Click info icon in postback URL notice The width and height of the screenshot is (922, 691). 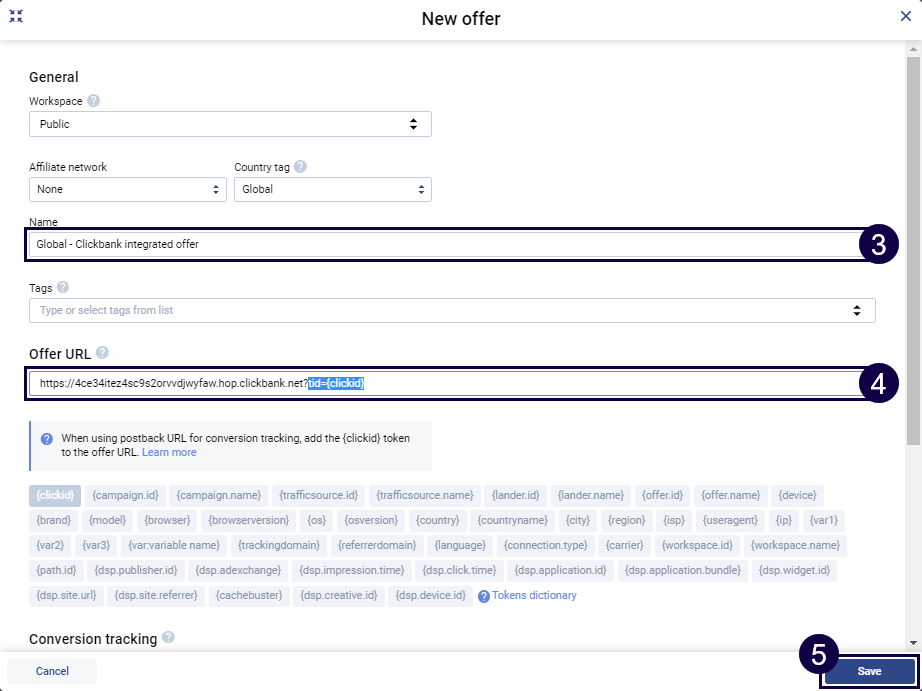47,439
